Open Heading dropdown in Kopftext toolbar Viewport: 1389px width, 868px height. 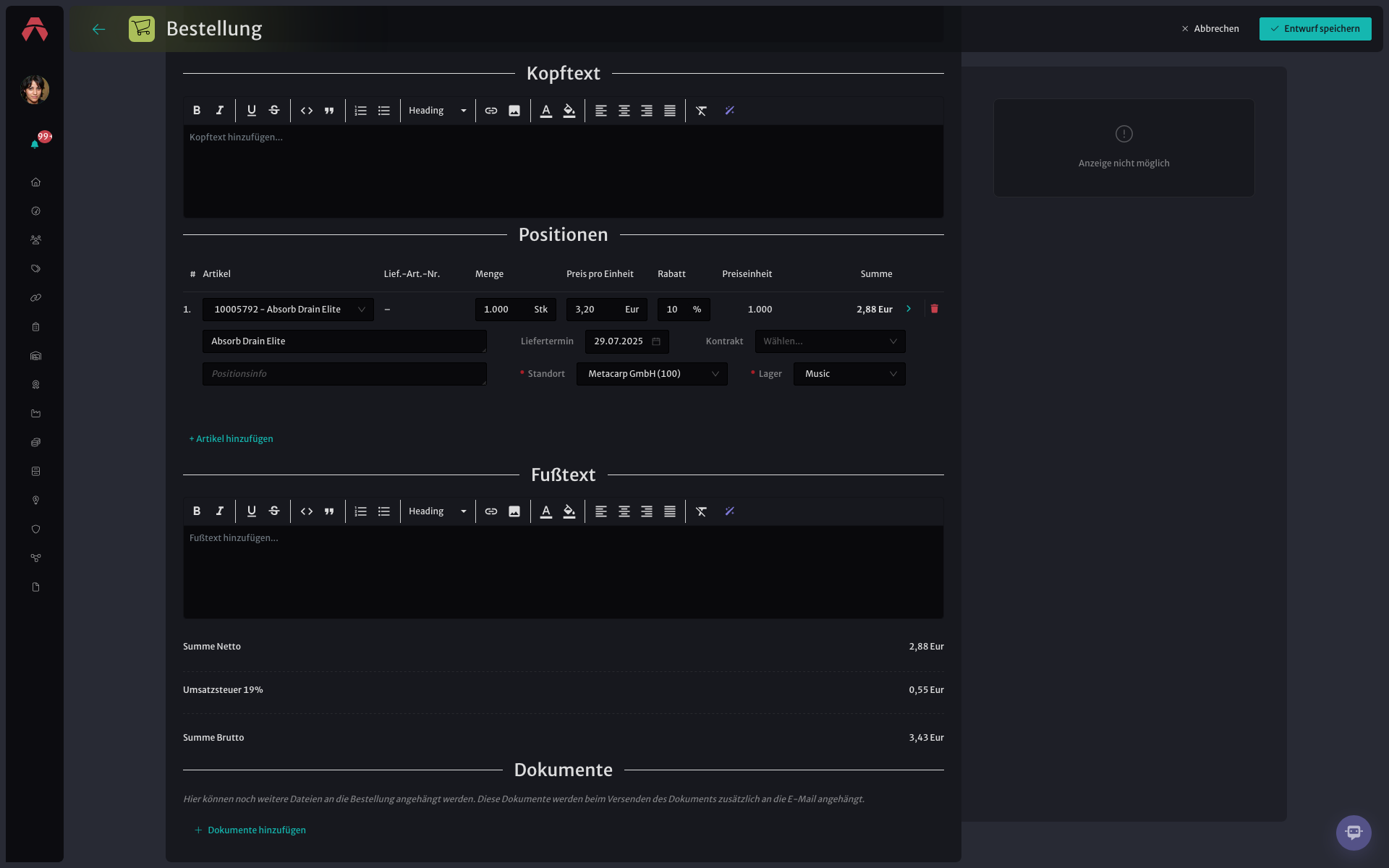coord(438,111)
